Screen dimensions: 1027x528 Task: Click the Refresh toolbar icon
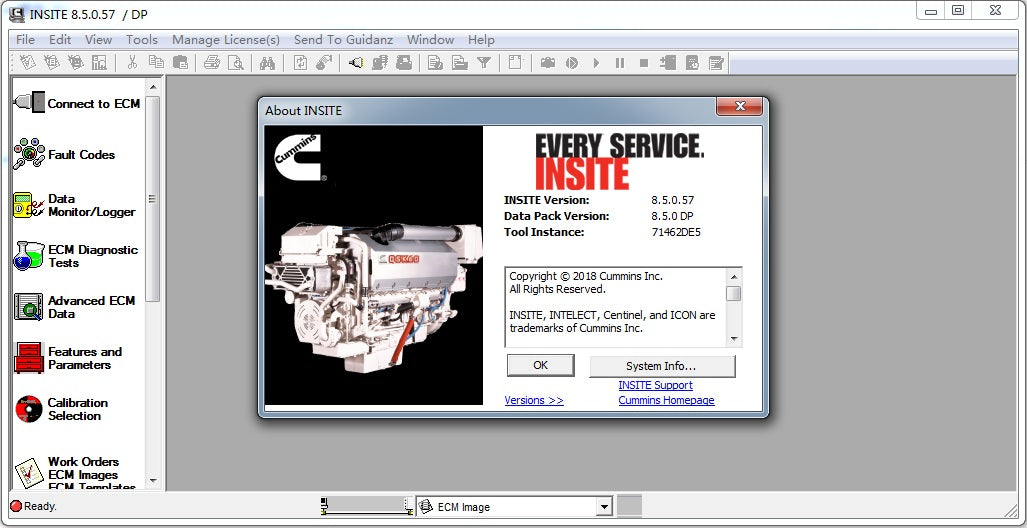click(300, 63)
